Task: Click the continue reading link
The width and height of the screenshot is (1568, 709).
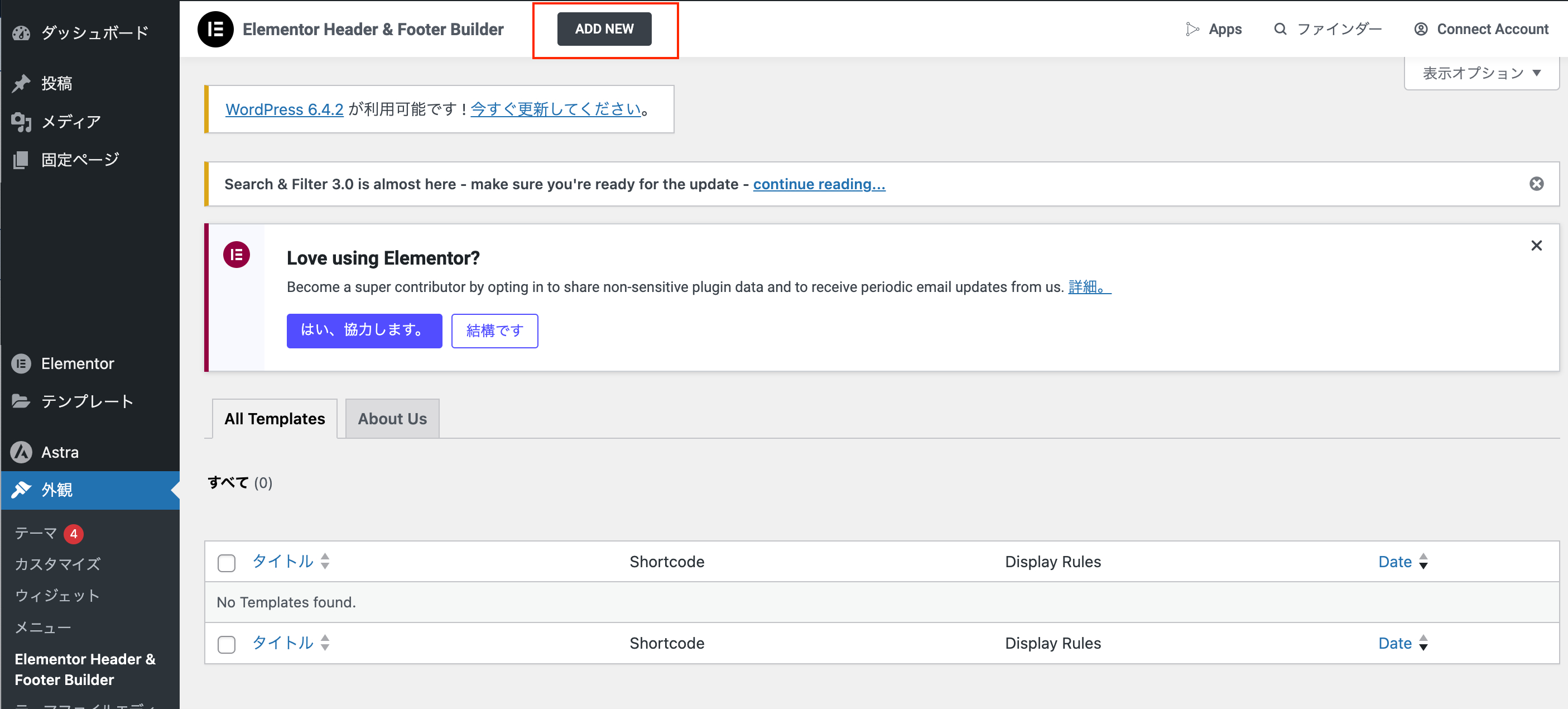Action: (819, 184)
